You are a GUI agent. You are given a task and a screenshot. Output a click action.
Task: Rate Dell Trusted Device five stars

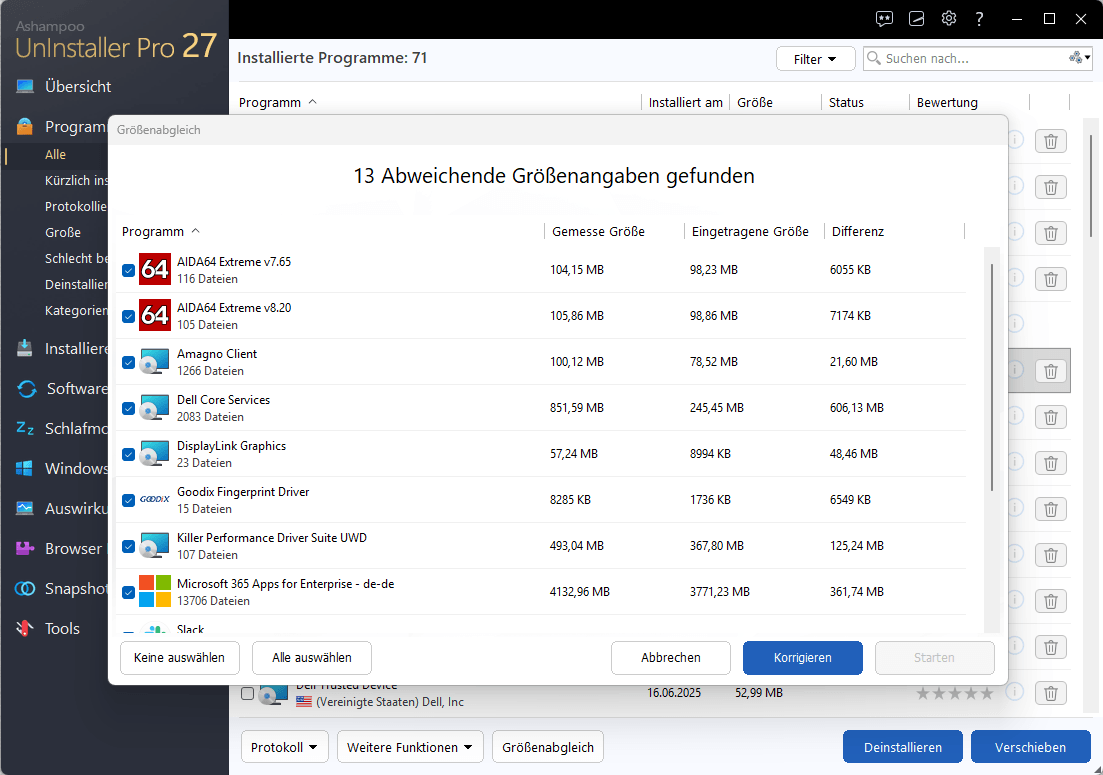pyautogui.click(x=987, y=693)
